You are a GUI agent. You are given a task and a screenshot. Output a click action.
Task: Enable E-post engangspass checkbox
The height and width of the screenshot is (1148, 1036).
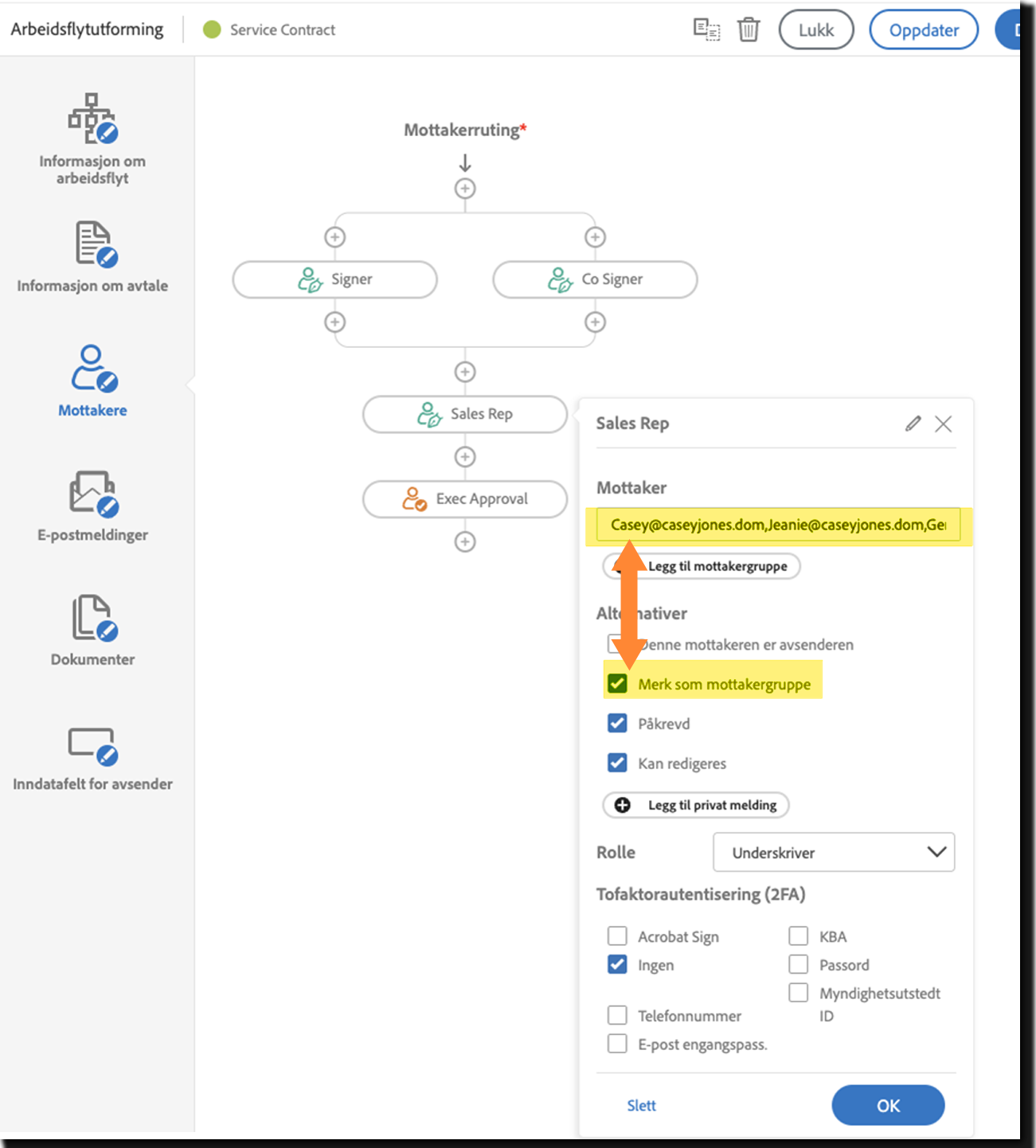[x=617, y=1044]
